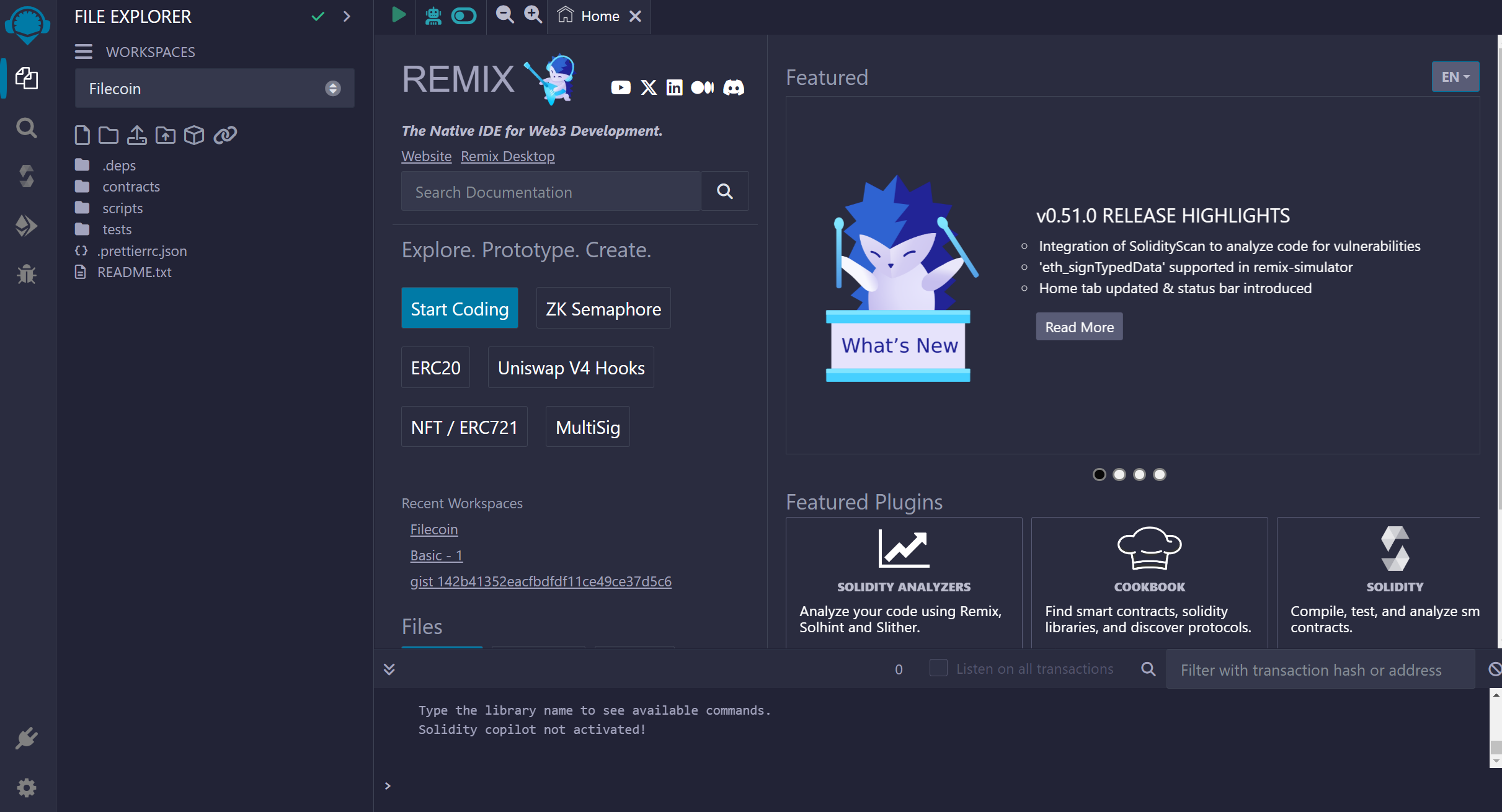1502x812 pixels.
Task: Click the AI copilot robot icon
Action: coord(433,16)
